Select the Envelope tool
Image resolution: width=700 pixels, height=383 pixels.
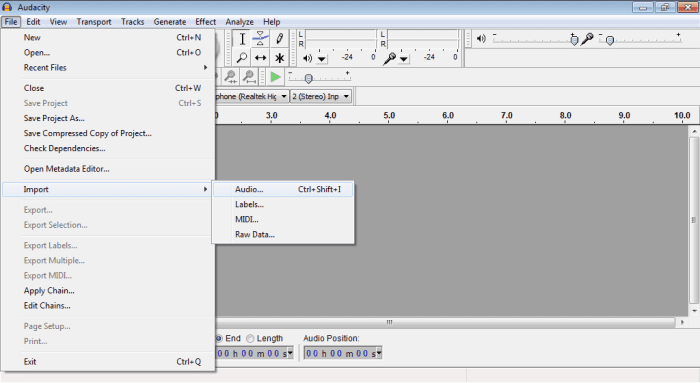pyautogui.click(x=260, y=39)
